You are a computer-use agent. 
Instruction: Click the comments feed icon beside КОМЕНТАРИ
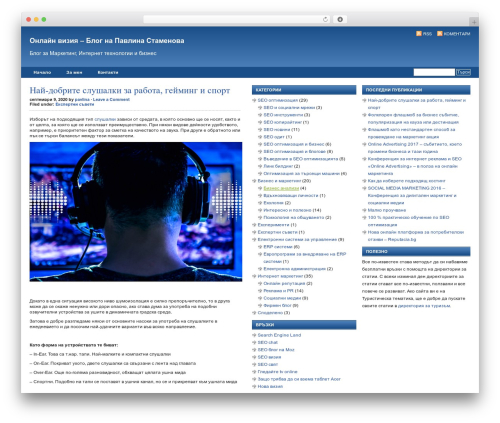point(440,34)
